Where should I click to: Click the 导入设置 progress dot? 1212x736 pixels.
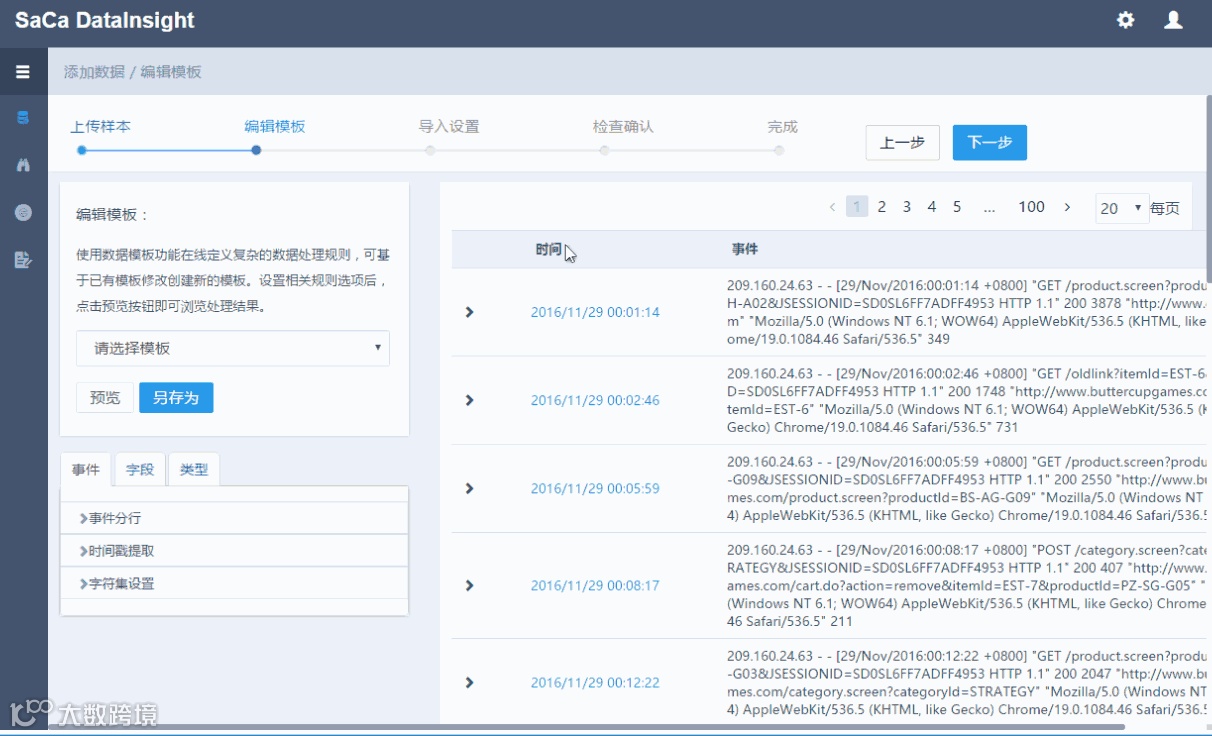tap(430, 150)
